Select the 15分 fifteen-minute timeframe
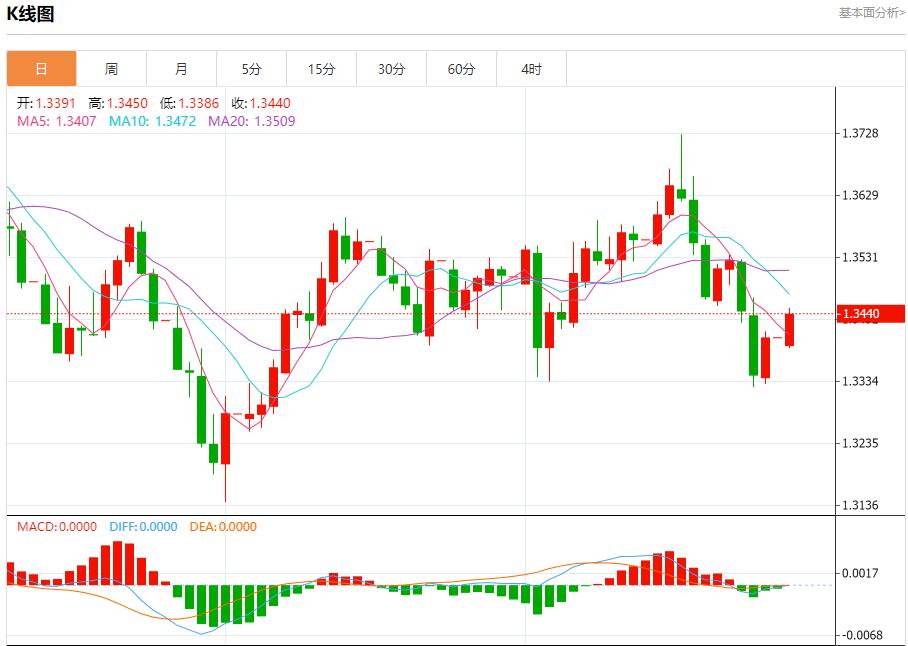Image resolution: width=908 pixels, height=646 pixels. pos(322,68)
